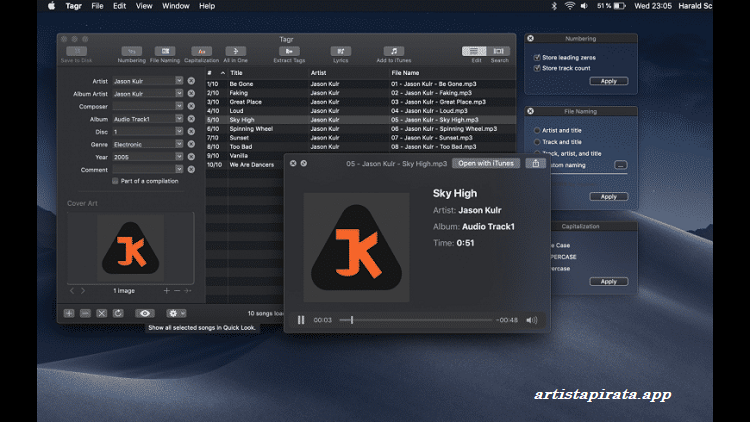Expand the Genre dropdown arrow

click(x=180, y=144)
